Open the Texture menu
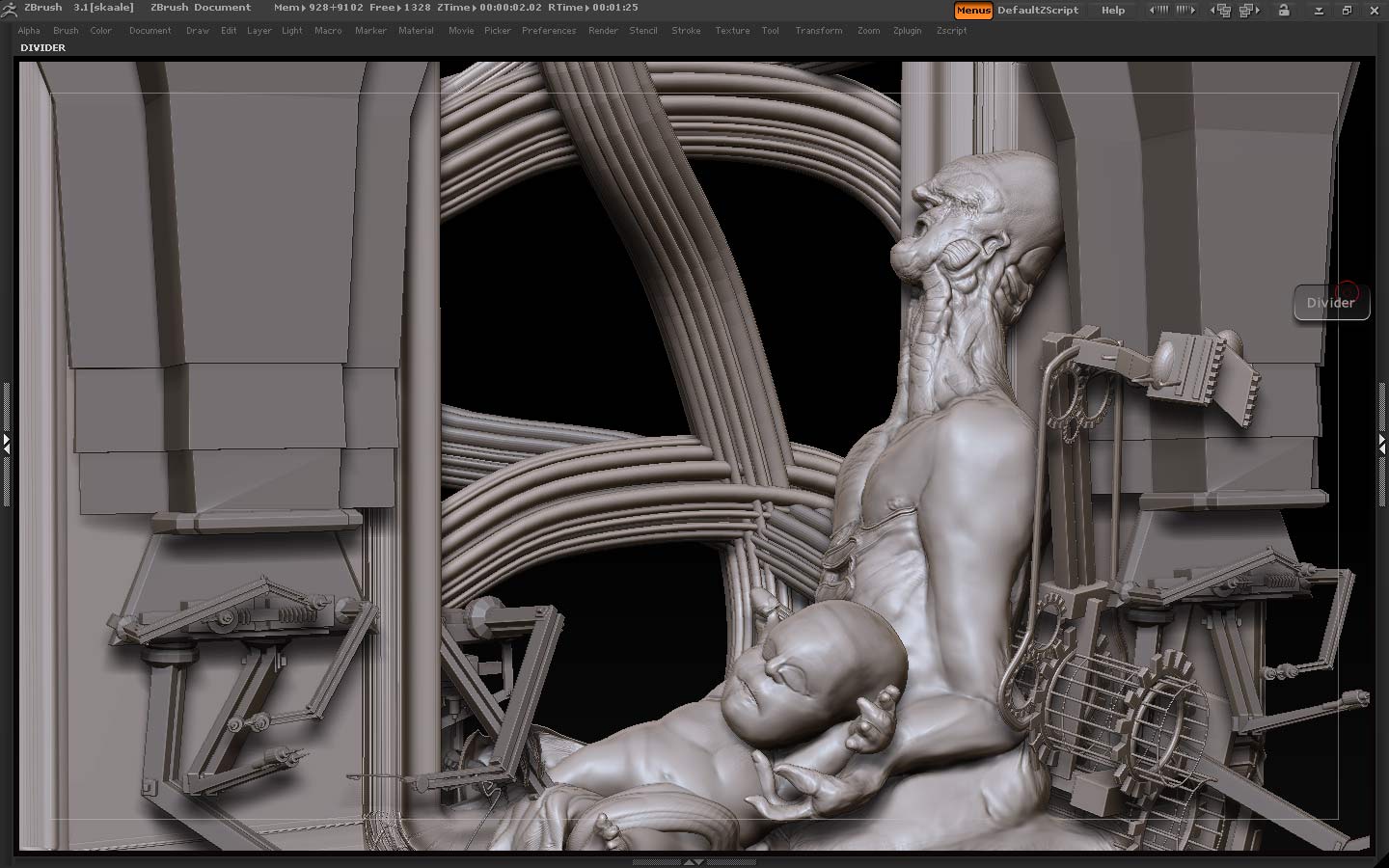Screen dimensions: 1389x868 732,31
